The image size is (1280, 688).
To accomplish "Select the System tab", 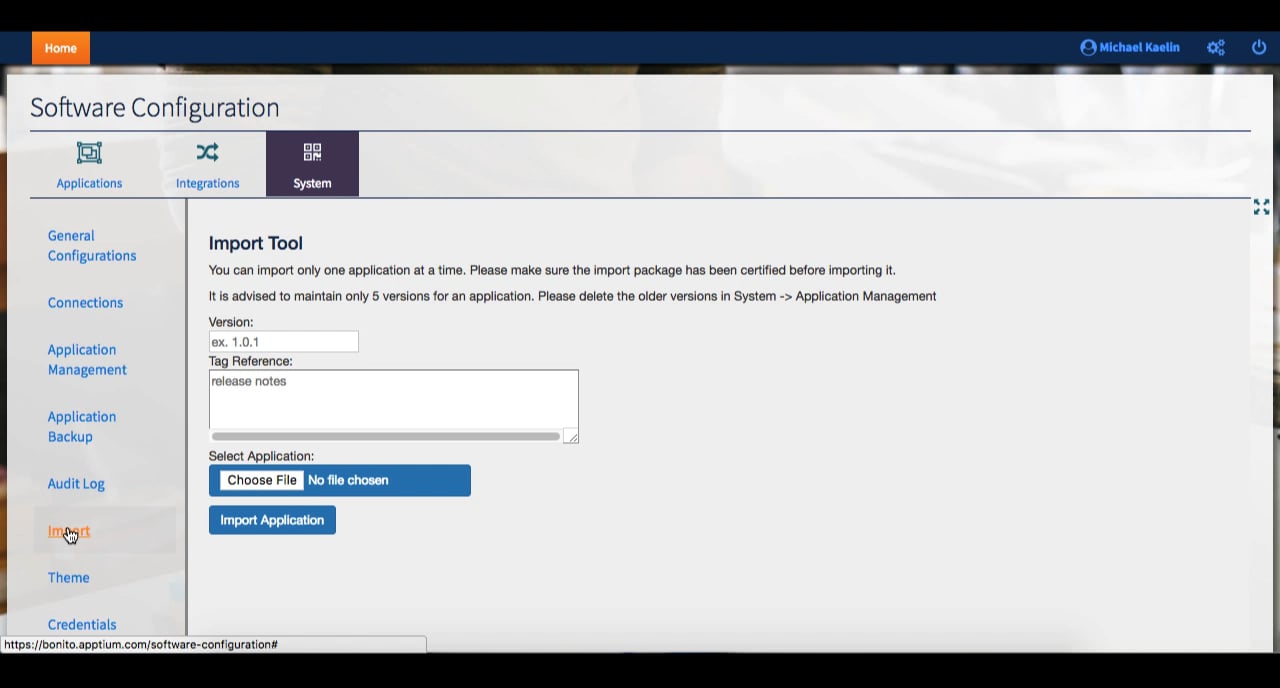I will point(312,165).
